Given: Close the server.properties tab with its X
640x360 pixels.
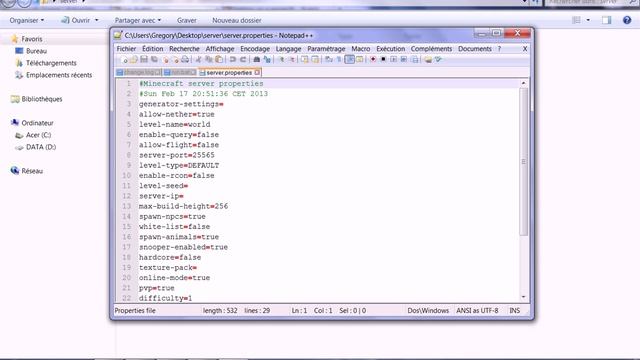Looking at the screenshot, I should 257,72.
